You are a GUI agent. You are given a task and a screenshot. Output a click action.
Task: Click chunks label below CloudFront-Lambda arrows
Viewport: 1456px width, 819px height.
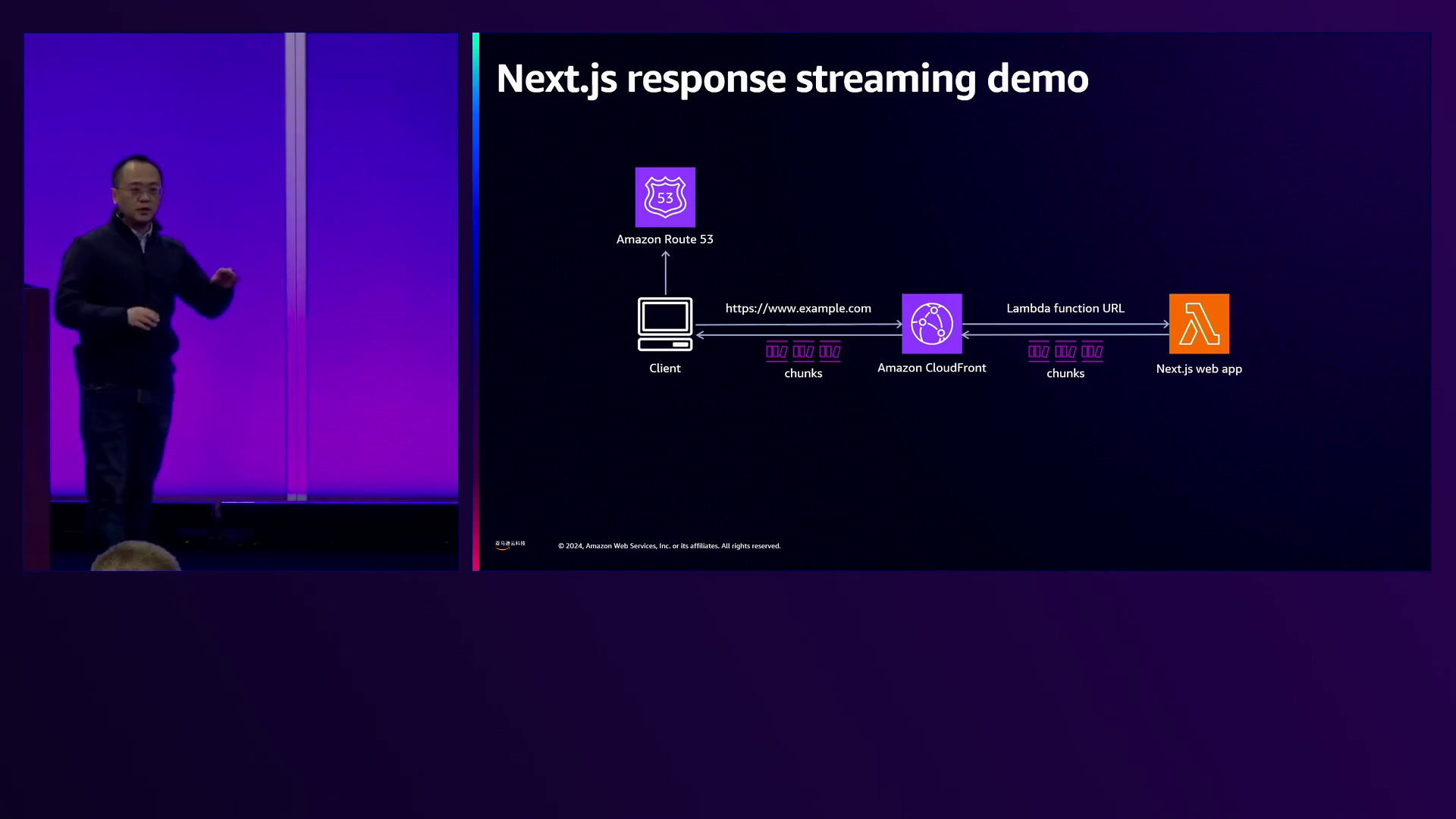1065,373
